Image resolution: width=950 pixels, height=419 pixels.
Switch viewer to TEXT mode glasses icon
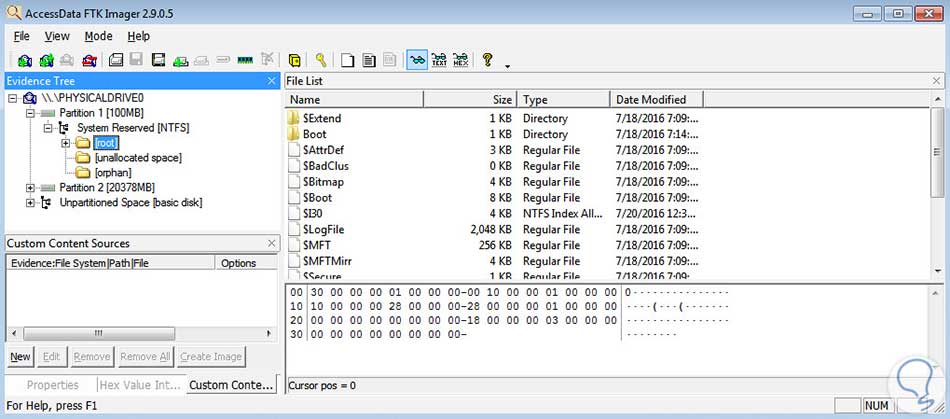tap(439, 60)
